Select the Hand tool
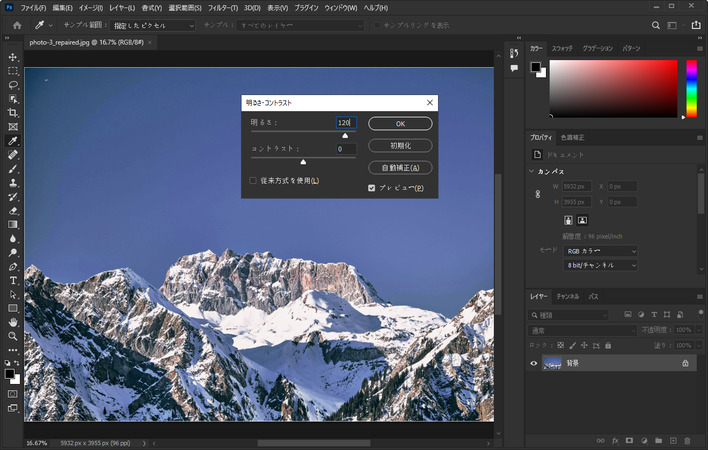The width and height of the screenshot is (708, 450). coord(13,322)
